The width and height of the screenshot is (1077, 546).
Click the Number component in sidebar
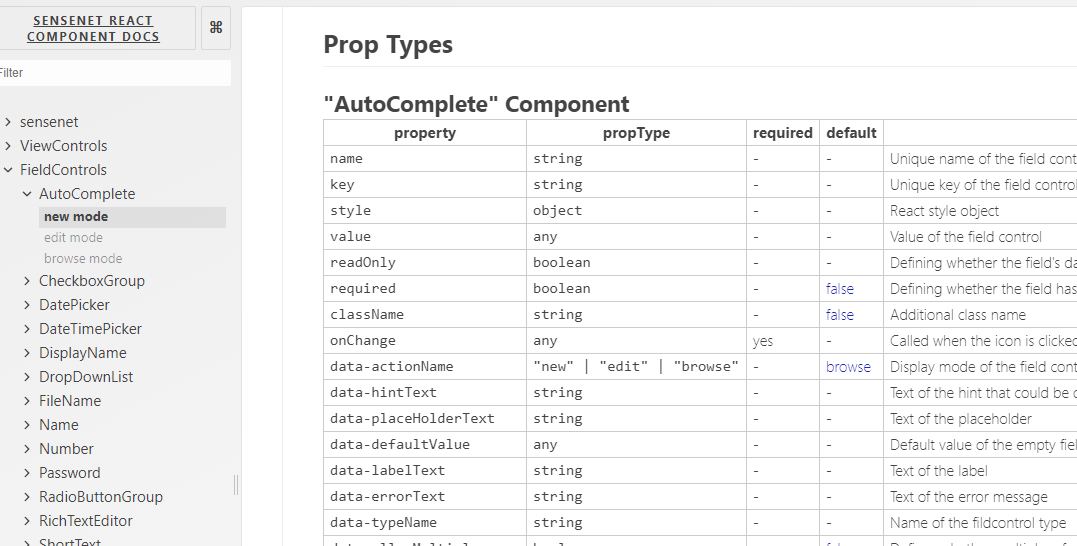coord(66,449)
